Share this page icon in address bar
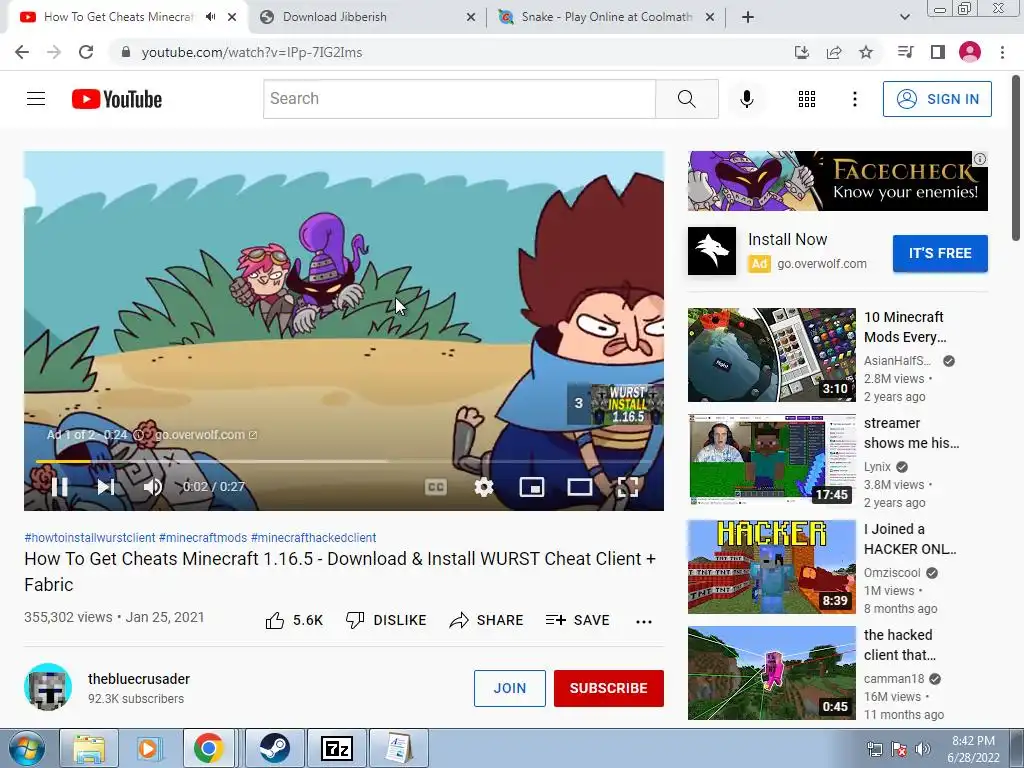The image size is (1024, 768). 834,52
